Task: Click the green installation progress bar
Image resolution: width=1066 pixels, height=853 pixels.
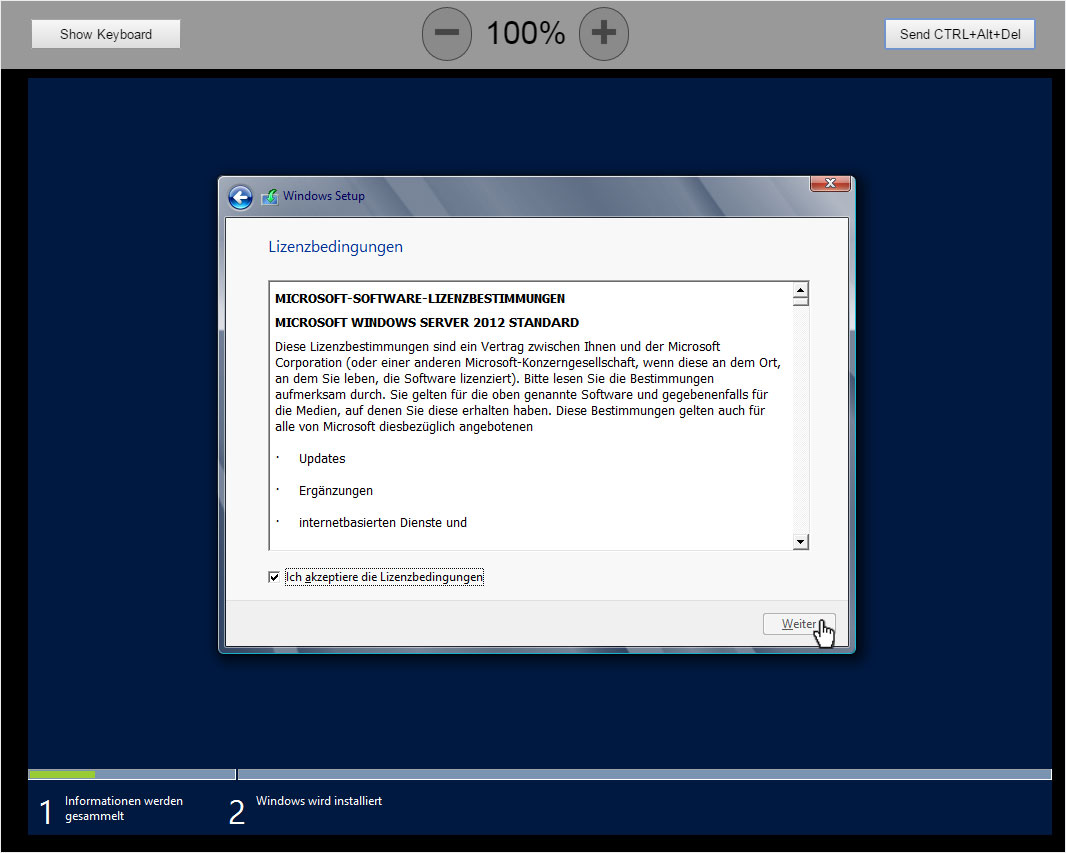Action: pyautogui.click(x=62, y=774)
